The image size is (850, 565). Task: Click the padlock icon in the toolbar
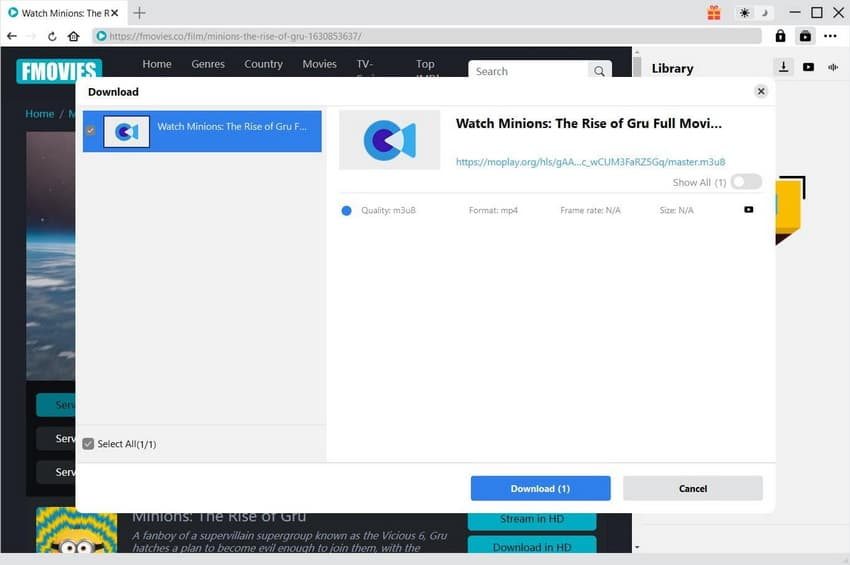pos(780,36)
